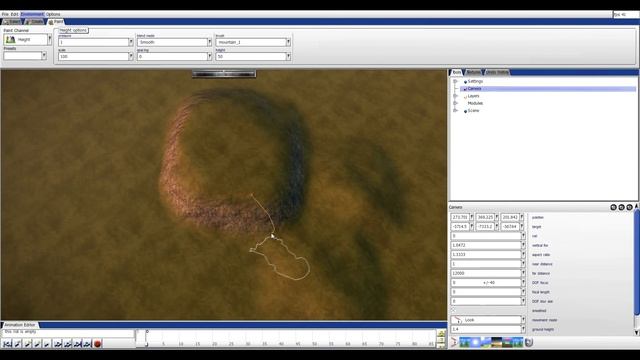Viewport: 640px width, 360px height.
Task: Click the red record button
Action: click(x=97, y=344)
